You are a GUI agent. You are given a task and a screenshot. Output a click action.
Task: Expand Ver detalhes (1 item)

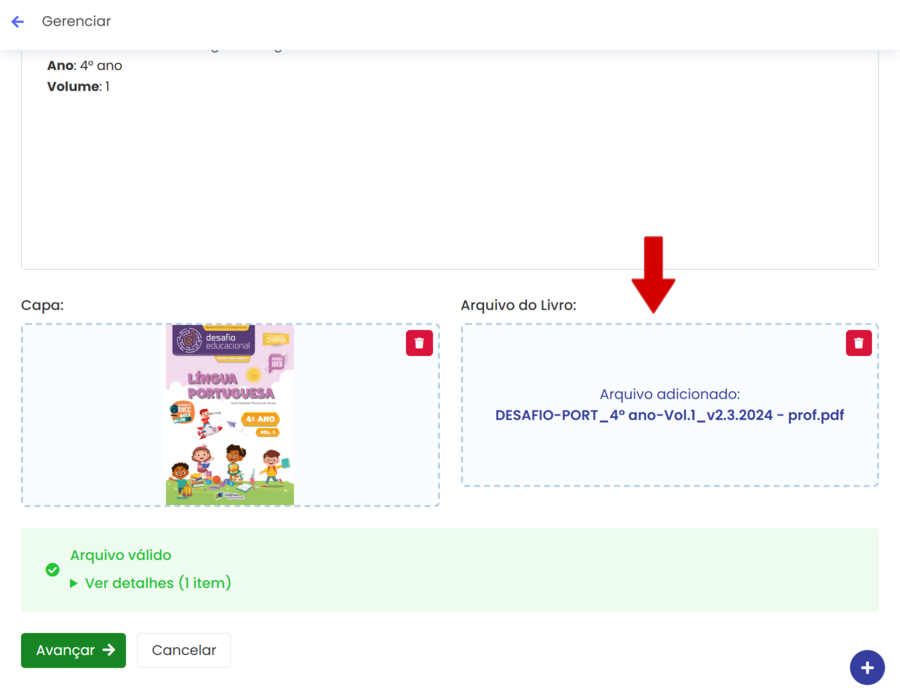[x=157, y=583]
